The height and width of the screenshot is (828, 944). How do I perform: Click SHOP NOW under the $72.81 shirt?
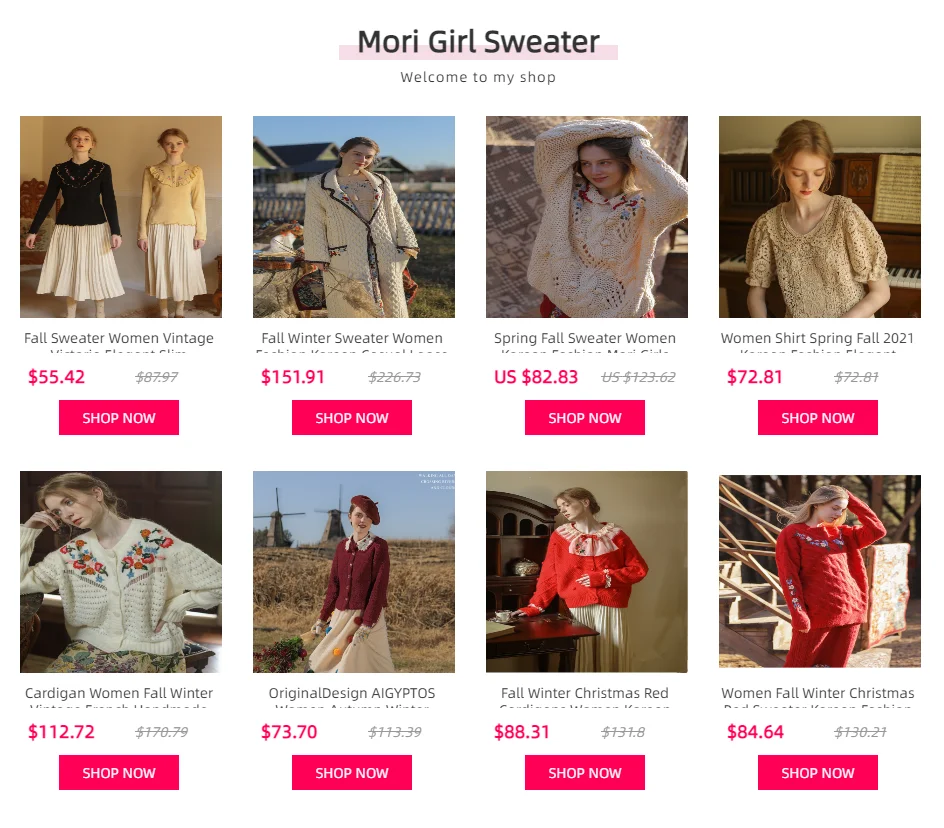(818, 417)
